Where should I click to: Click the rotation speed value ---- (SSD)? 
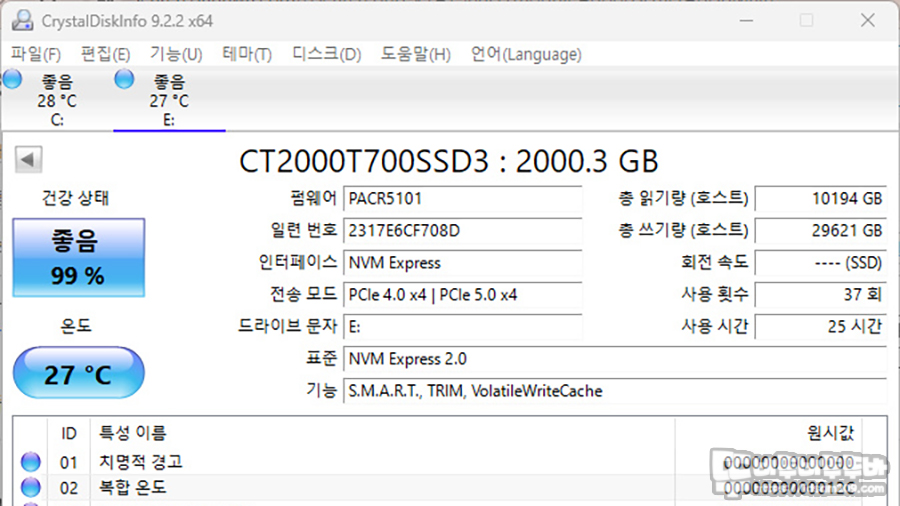(821, 263)
